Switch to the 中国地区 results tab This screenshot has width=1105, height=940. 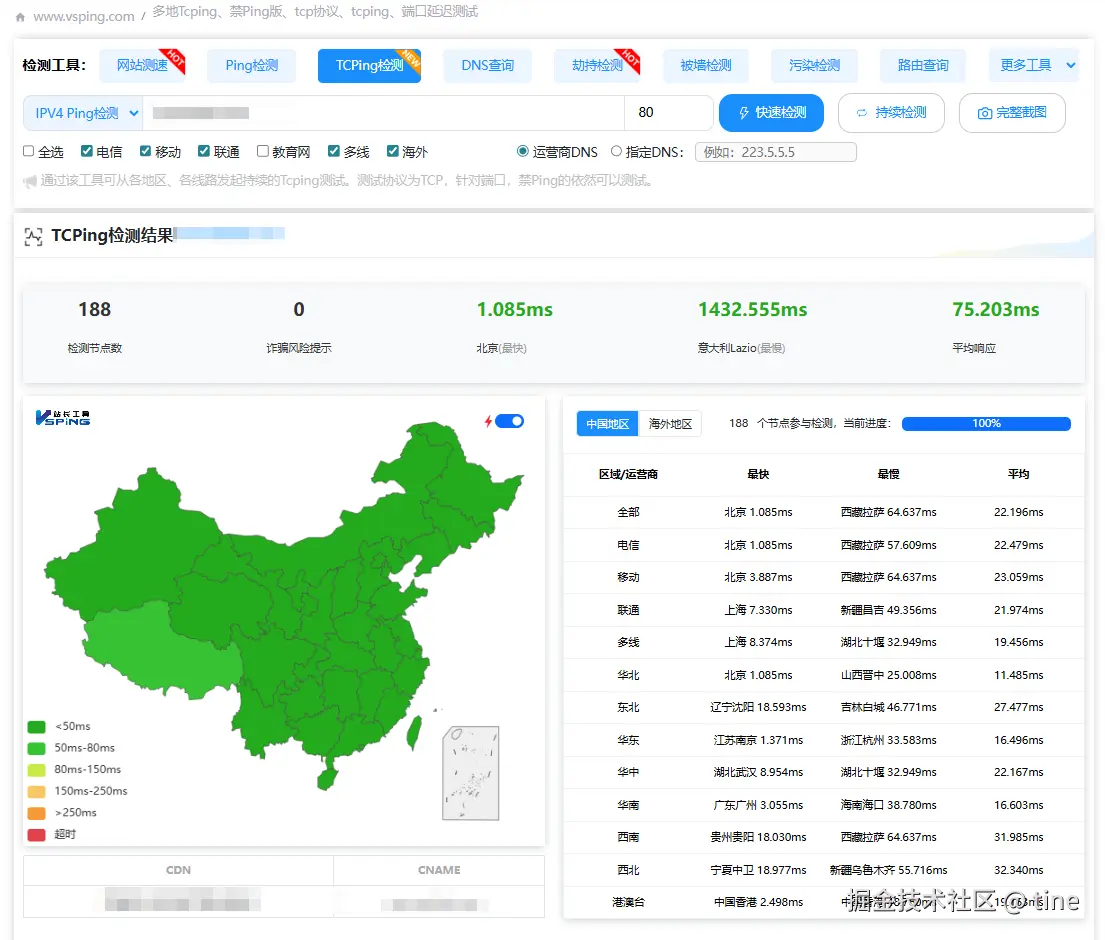coord(607,423)
